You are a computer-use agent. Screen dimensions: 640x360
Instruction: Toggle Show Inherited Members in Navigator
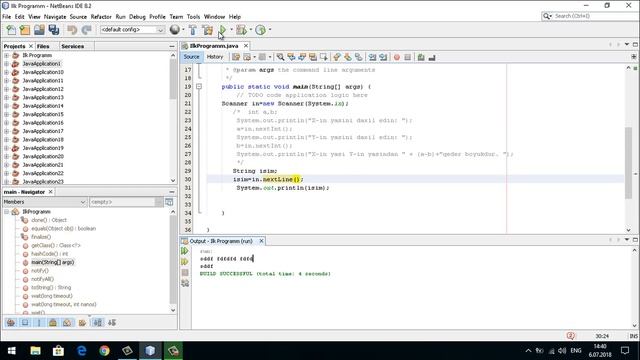[x=11, y=322]
